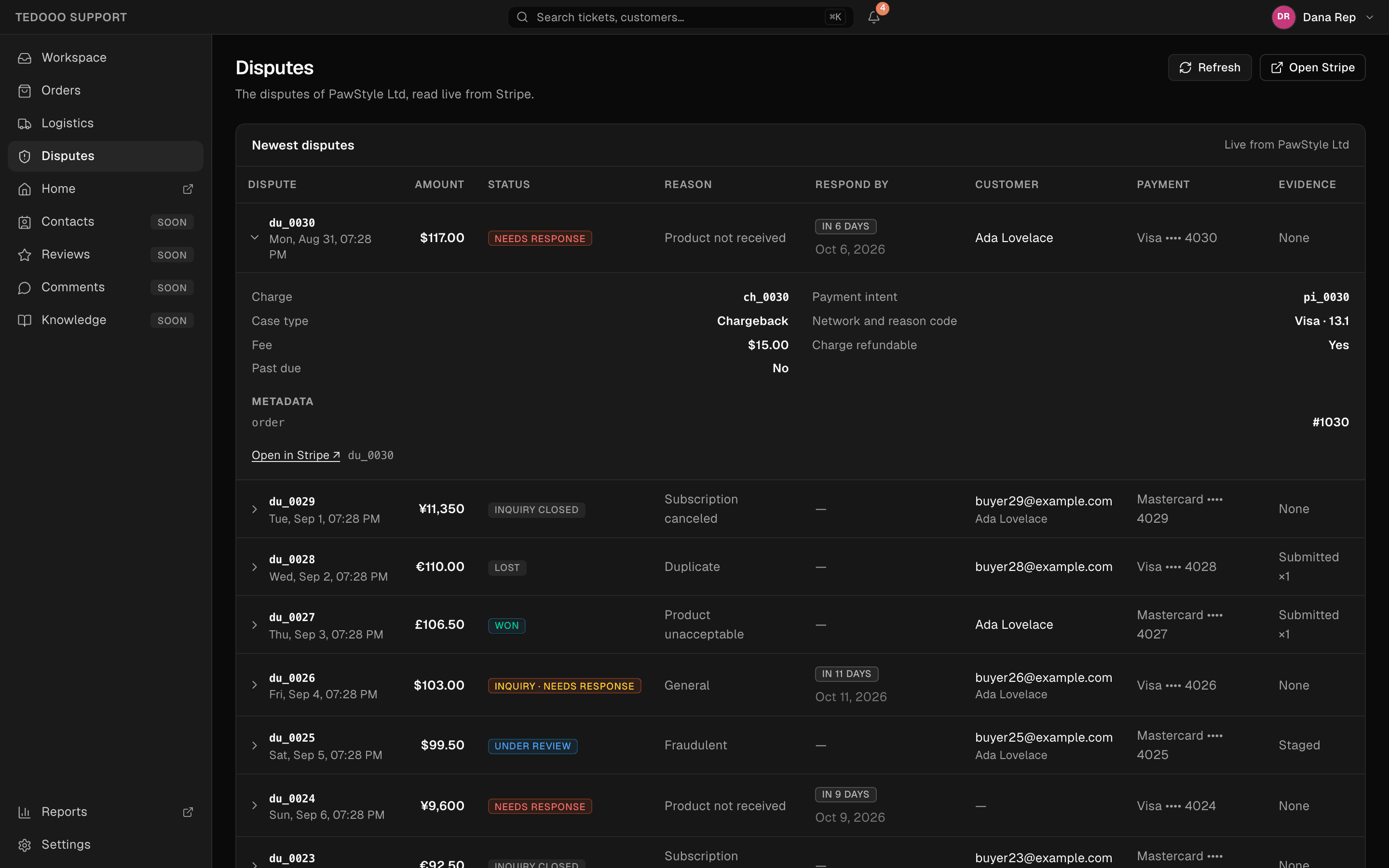This screenshot has height=868, width=1389.
Task: Click the Logistics truck icon
Action: pyautogui.click(x=25, y=123)
